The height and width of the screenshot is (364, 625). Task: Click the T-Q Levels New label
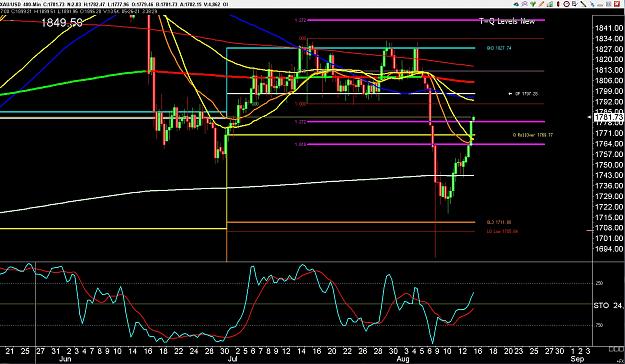click(507, 21)
